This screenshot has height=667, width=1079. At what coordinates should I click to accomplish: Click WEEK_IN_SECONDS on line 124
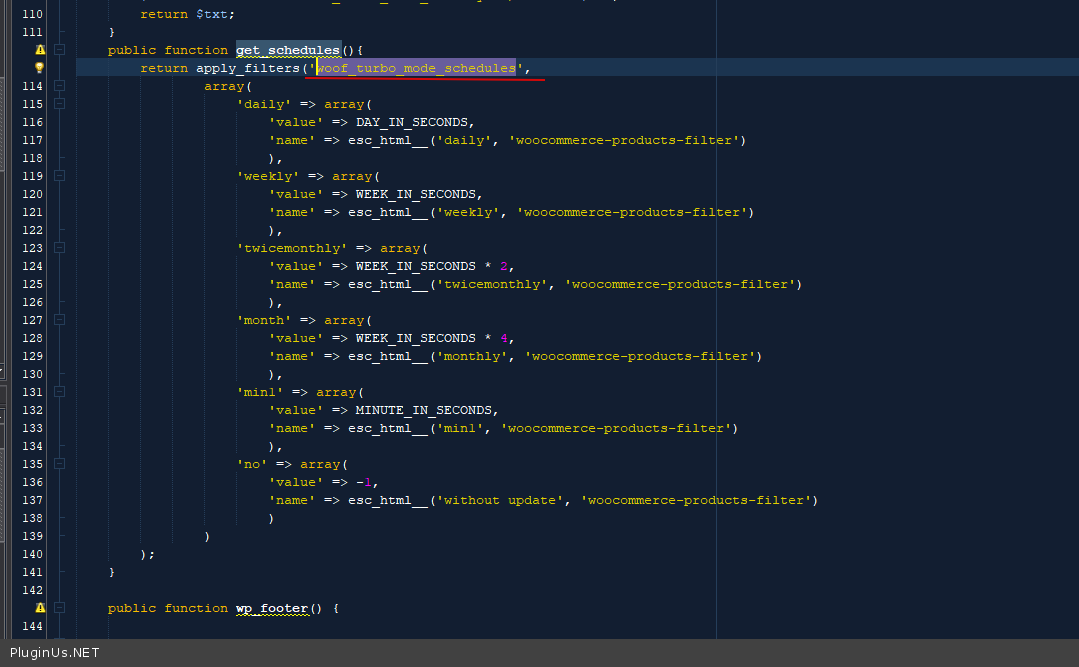pyautogui.click(x=416, y=266)
